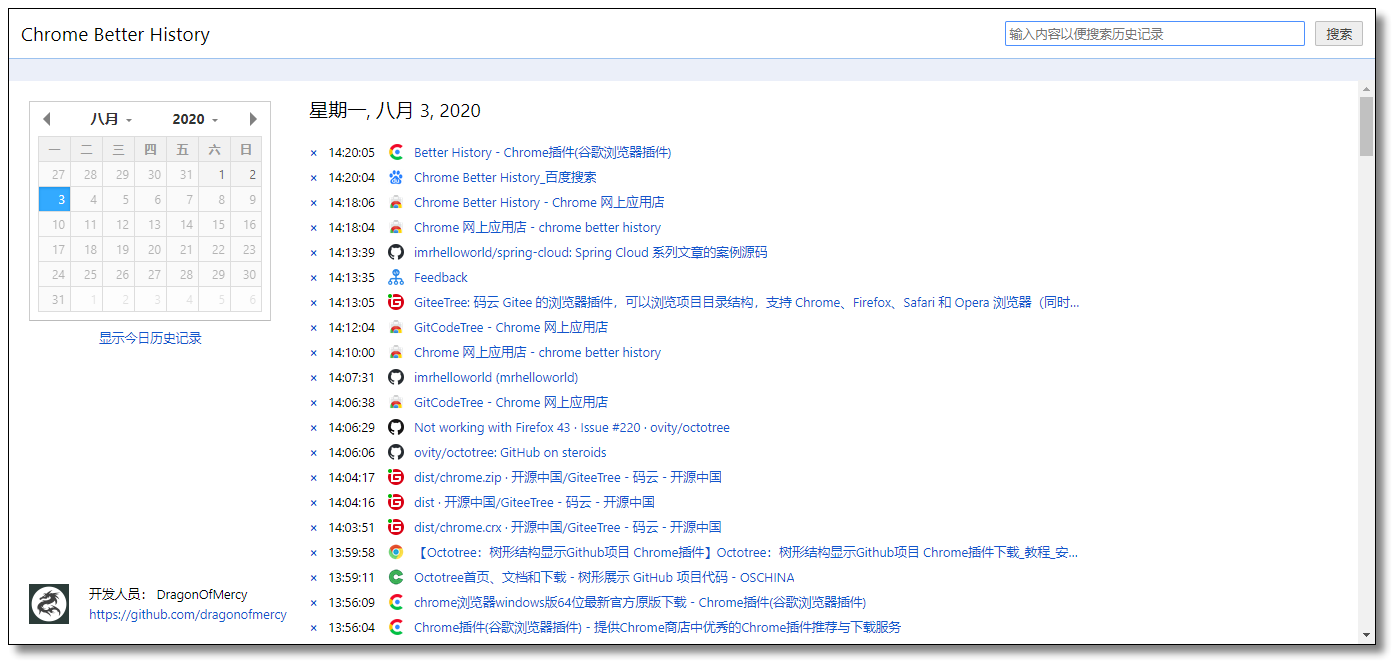Click GitHub icon beside spring-cloud entry
The height and width of the screenshot is (661, 1392).
point(396,253)
